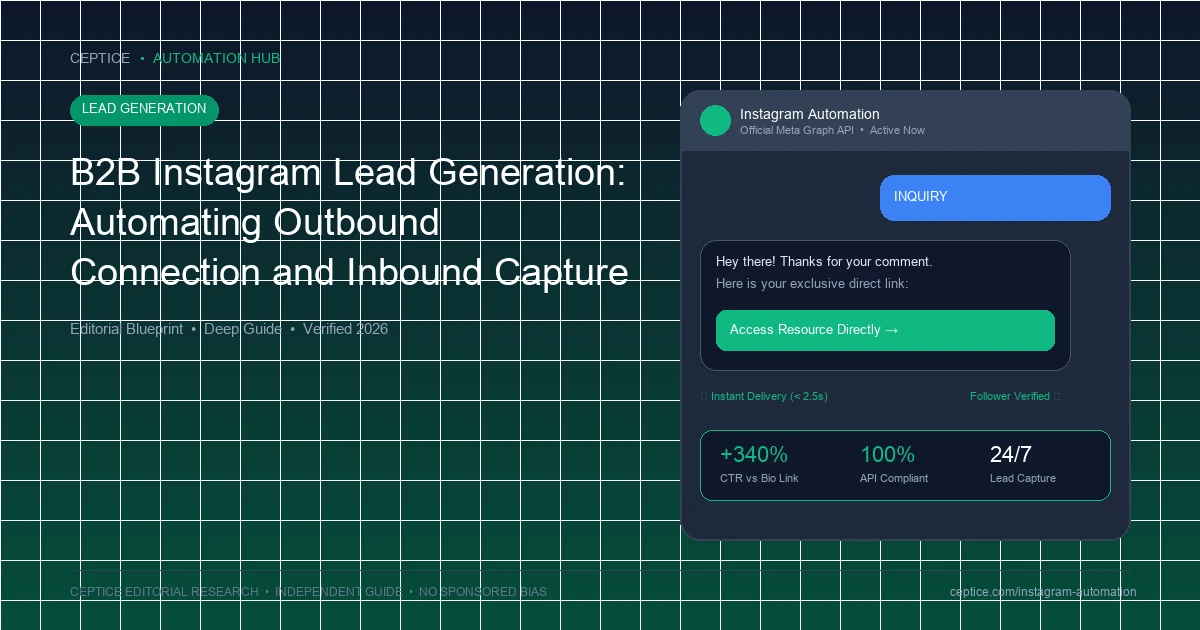Click the Access Resource Directly button
The image size is (1200, 630).
885,330
